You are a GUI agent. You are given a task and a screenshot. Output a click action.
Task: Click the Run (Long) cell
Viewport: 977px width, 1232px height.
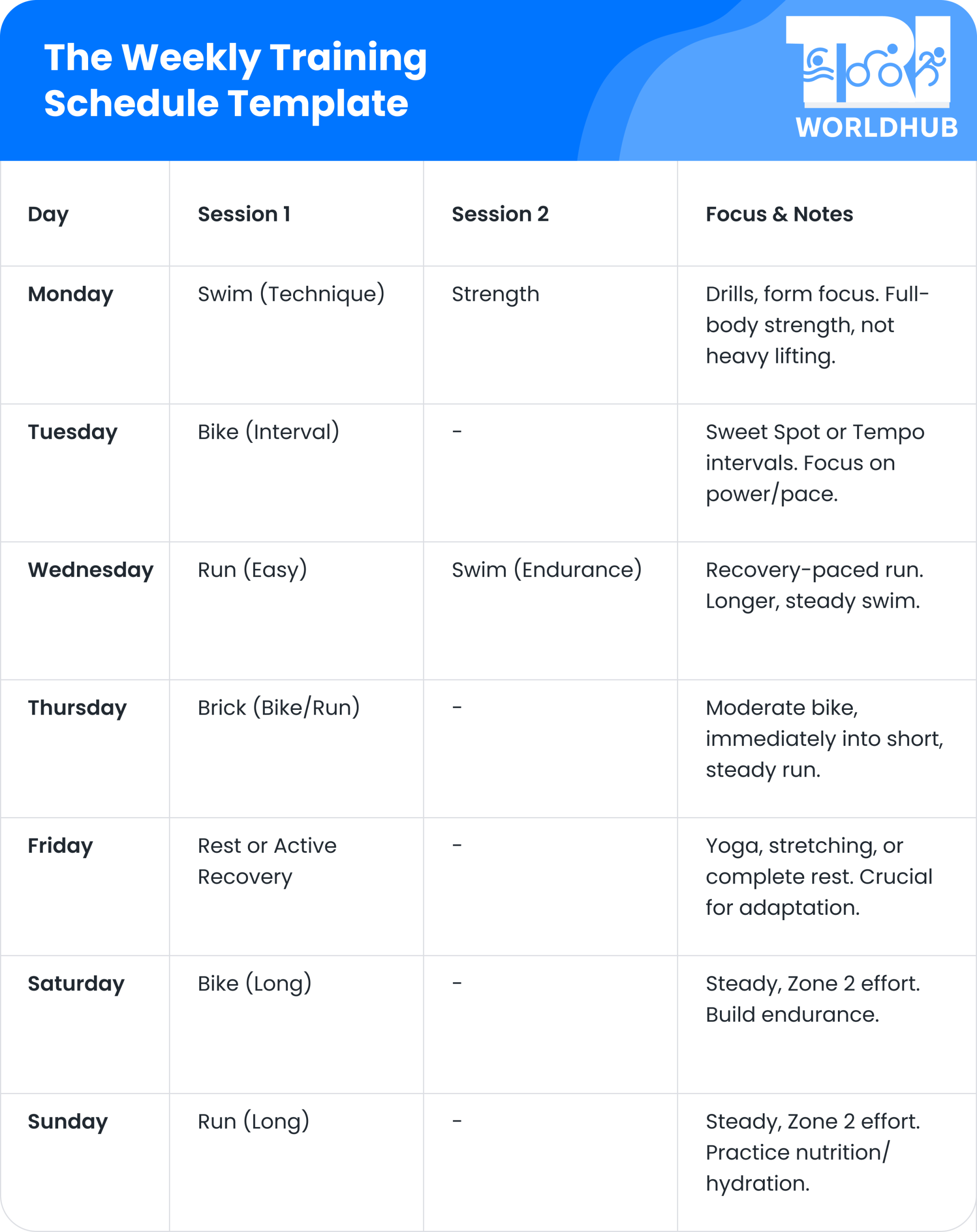click(253, 1121)
